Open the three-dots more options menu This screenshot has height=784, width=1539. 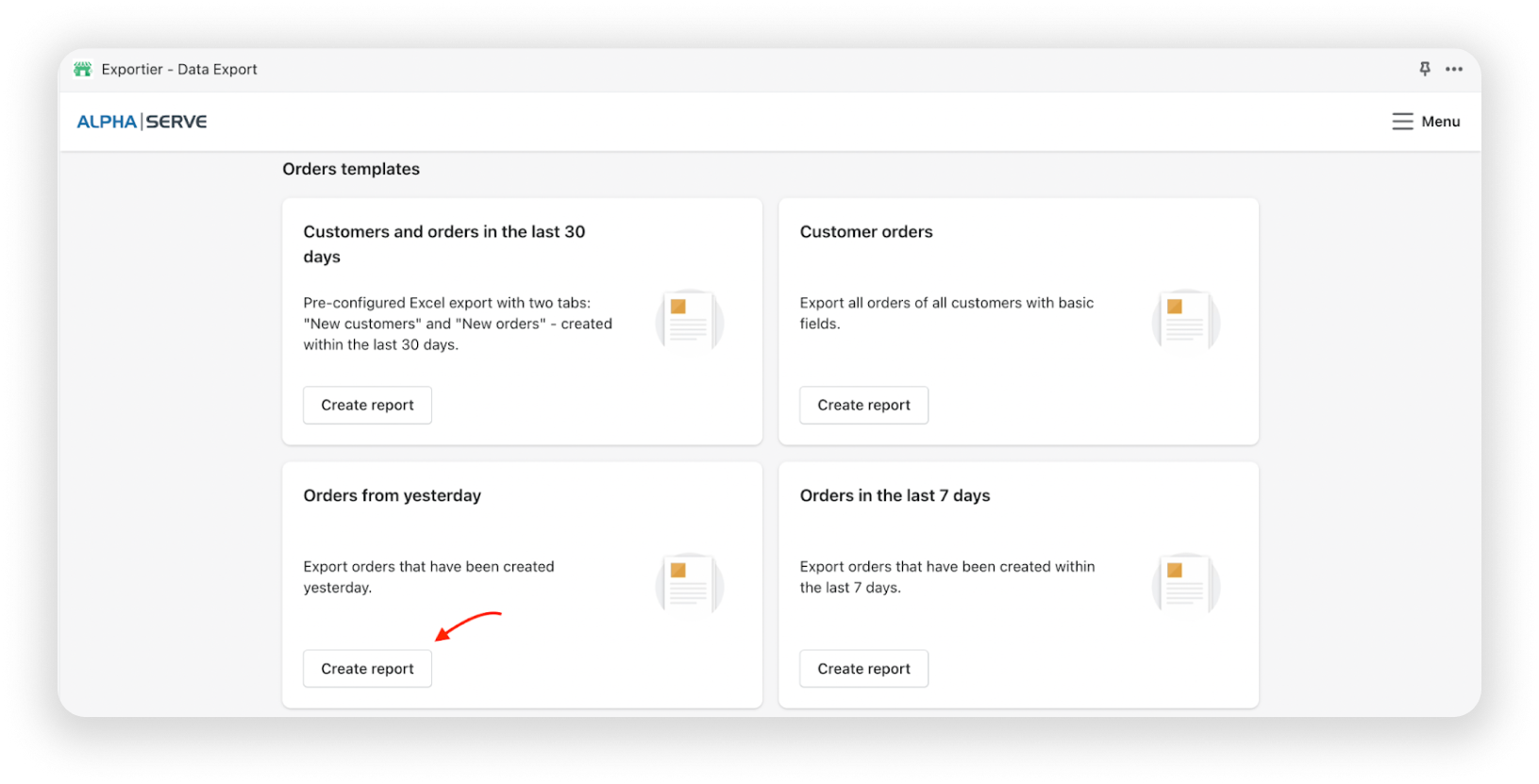pos(1454,69)
